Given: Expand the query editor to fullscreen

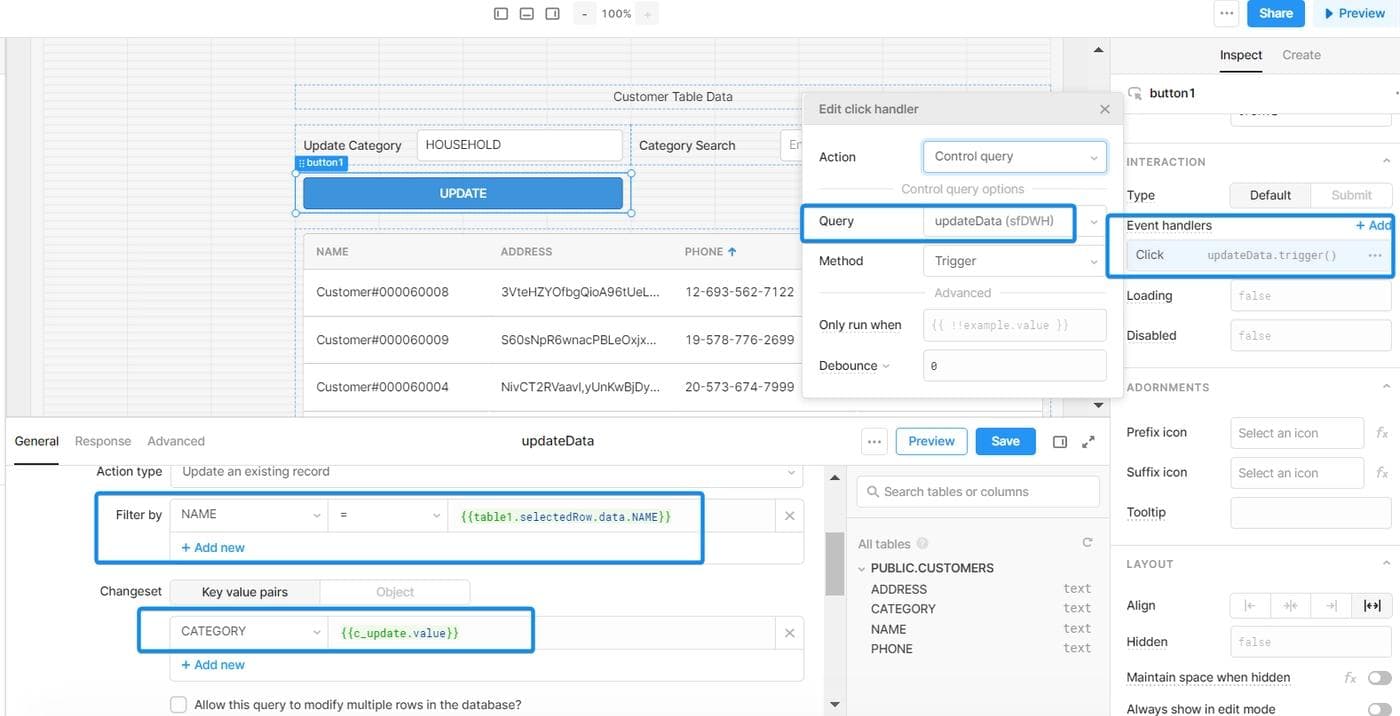Looking at the screenshot, I should (1088, 442).
